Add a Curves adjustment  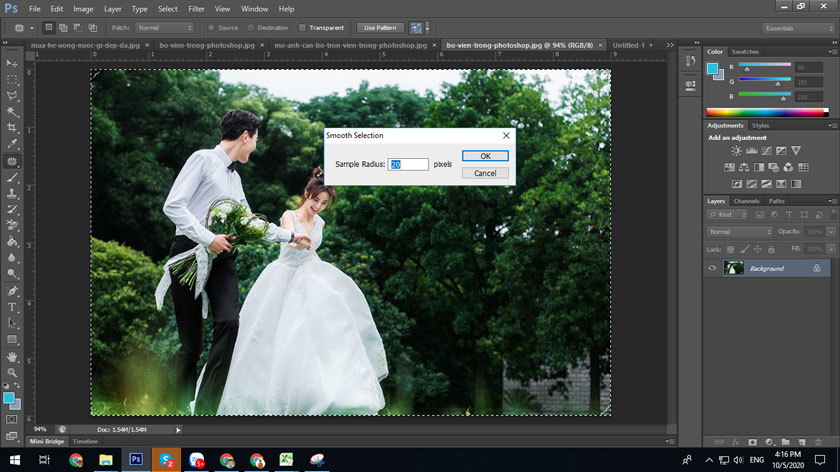click(x=767, y=151)
